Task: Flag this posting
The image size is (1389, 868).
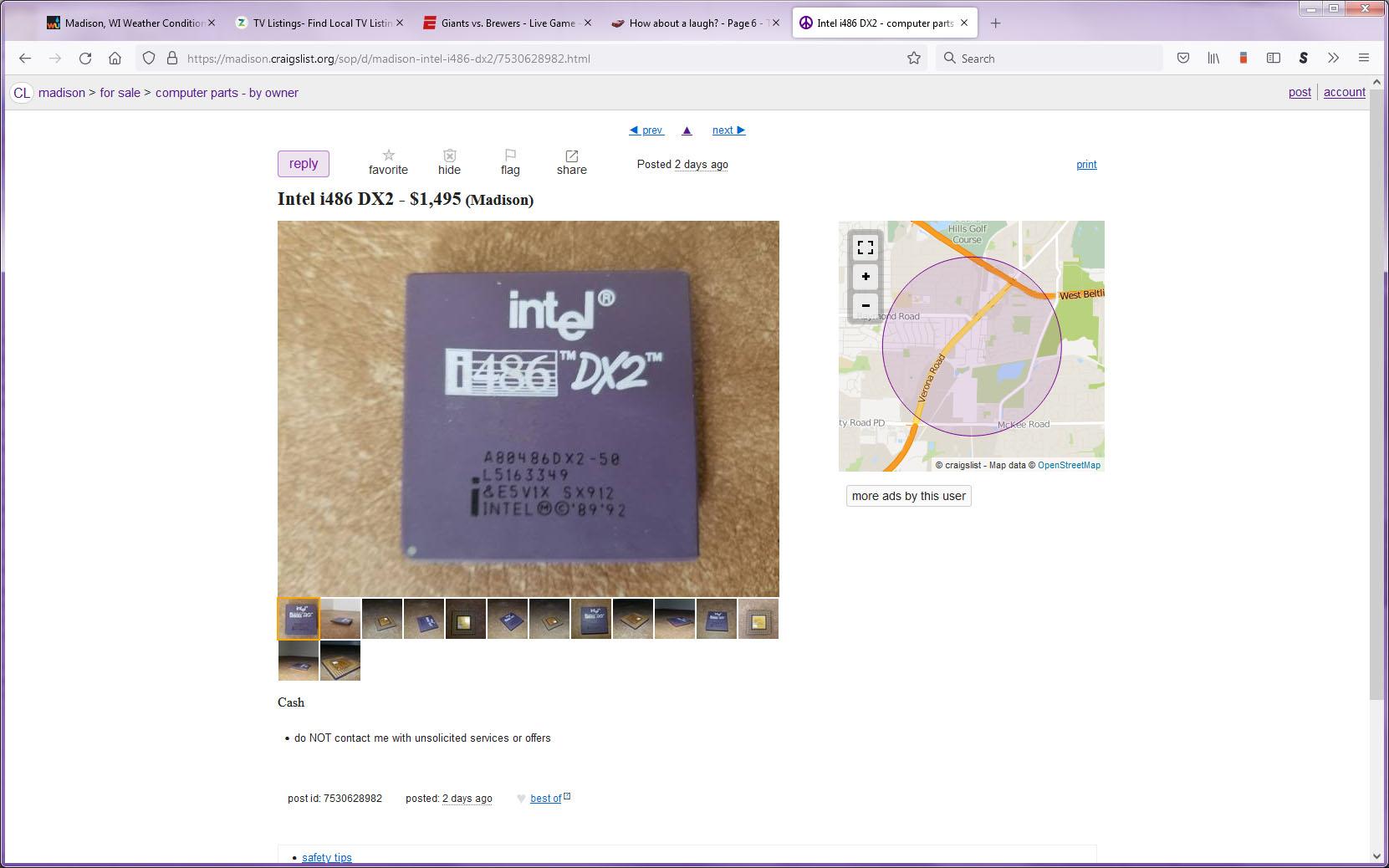Action: click(510, 162)
